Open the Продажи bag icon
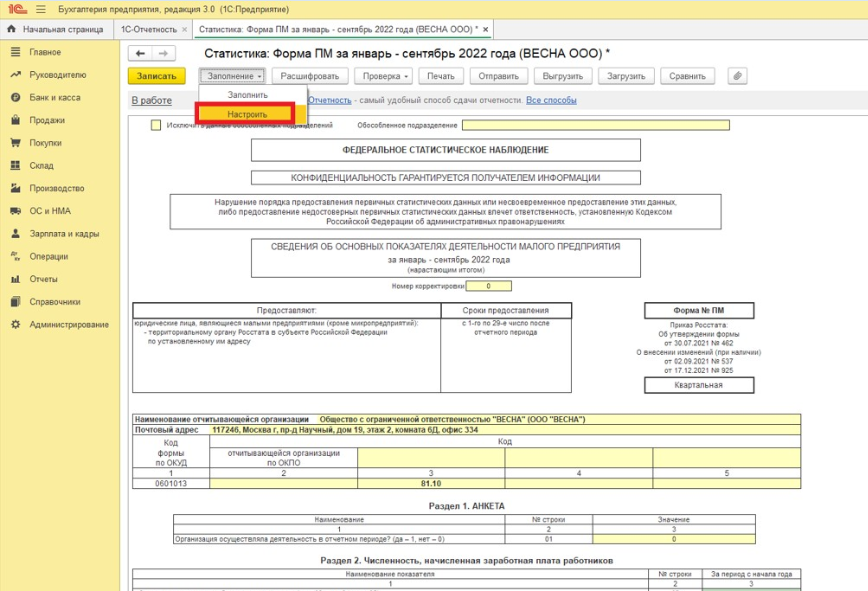The height and width of the screenshot is (591, 868). [x=16, y=120]
